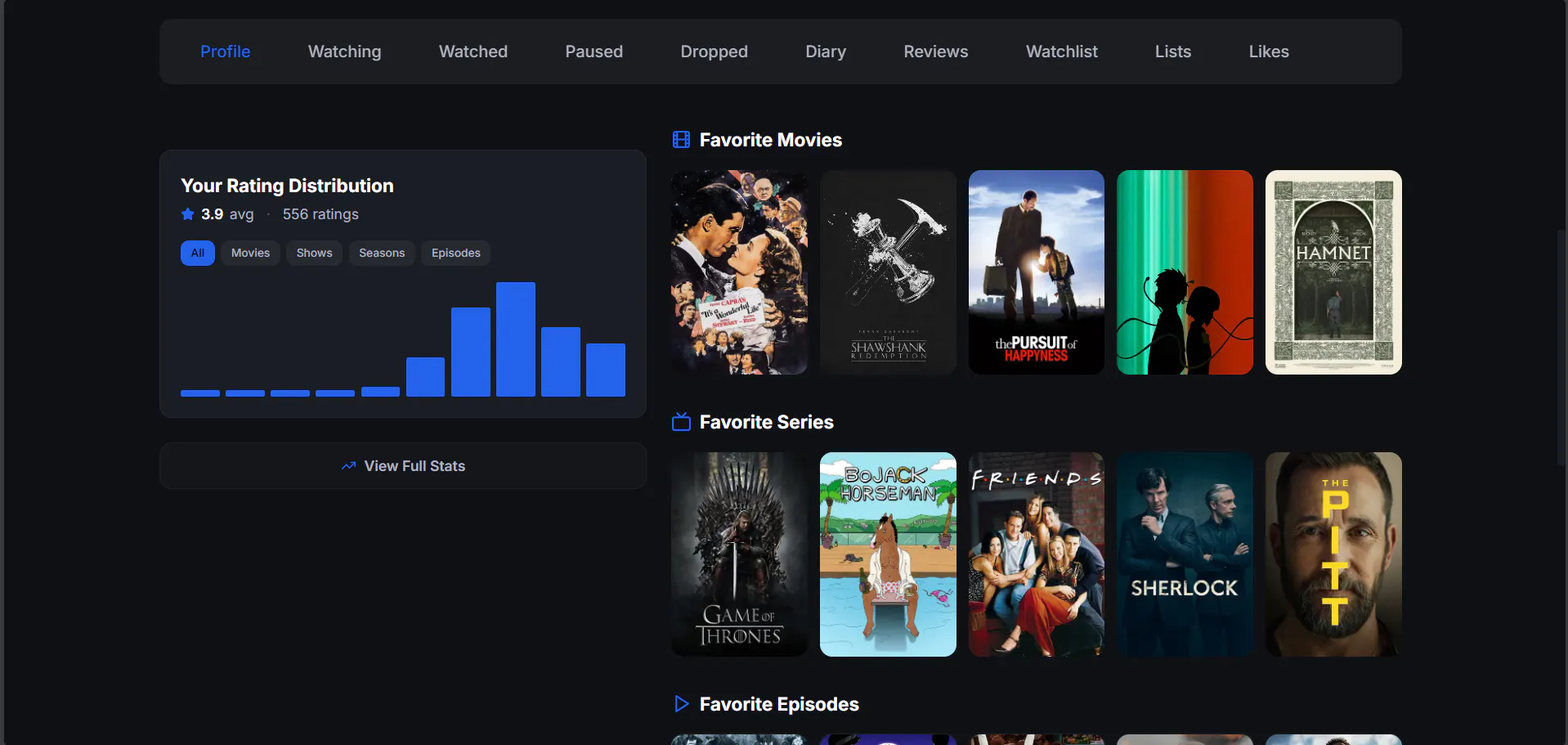This screenshot has width=1568, height=745.
Task: Click the rightmost rating distribution bar
Action: (x=606, y=370)
